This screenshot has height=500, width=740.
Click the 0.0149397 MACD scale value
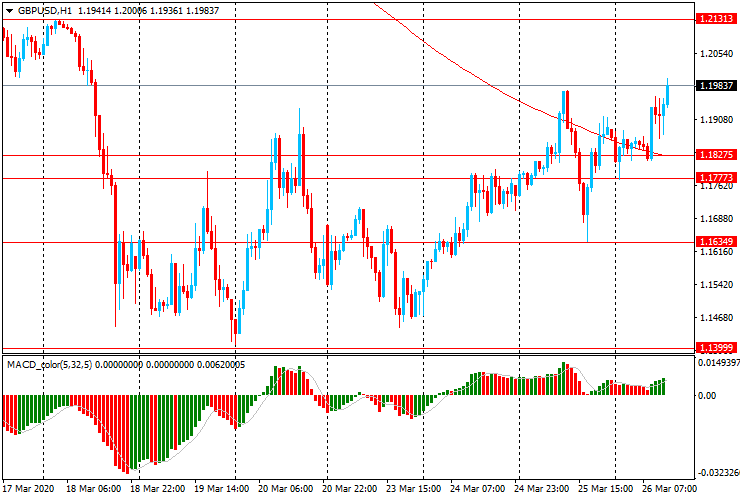click(x=719, y=363)
